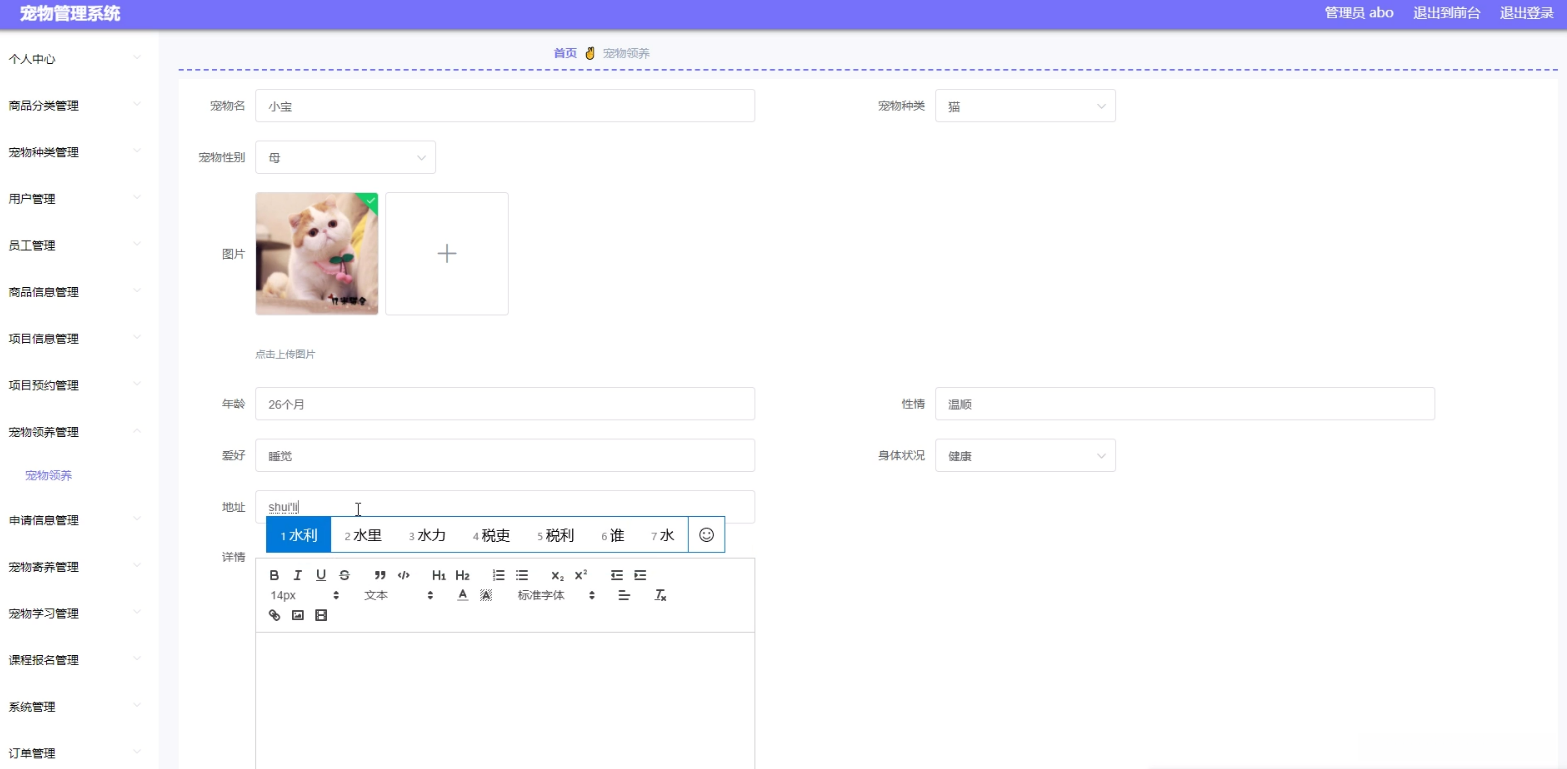Clear text formatting in the editor
The image size is (1567, 769).
click(661, 595)
